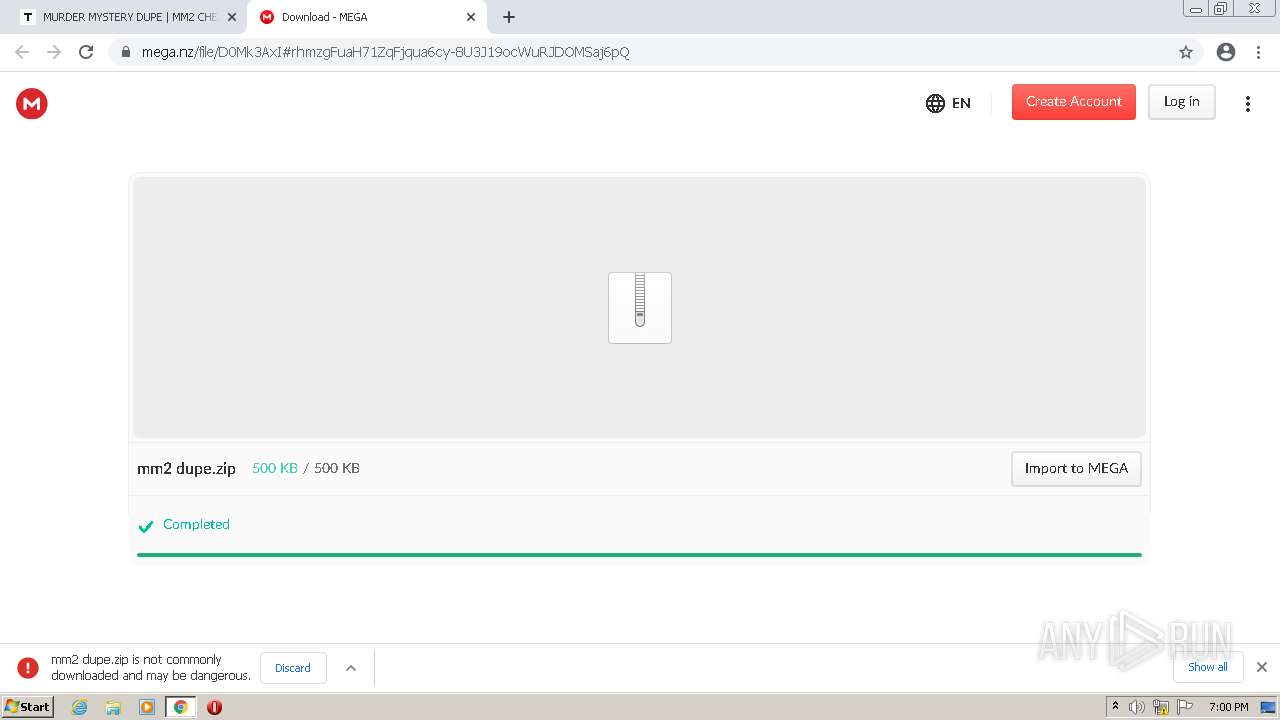Click the browser back arrow
1280x720 pixels.
(x=22, y=52)
